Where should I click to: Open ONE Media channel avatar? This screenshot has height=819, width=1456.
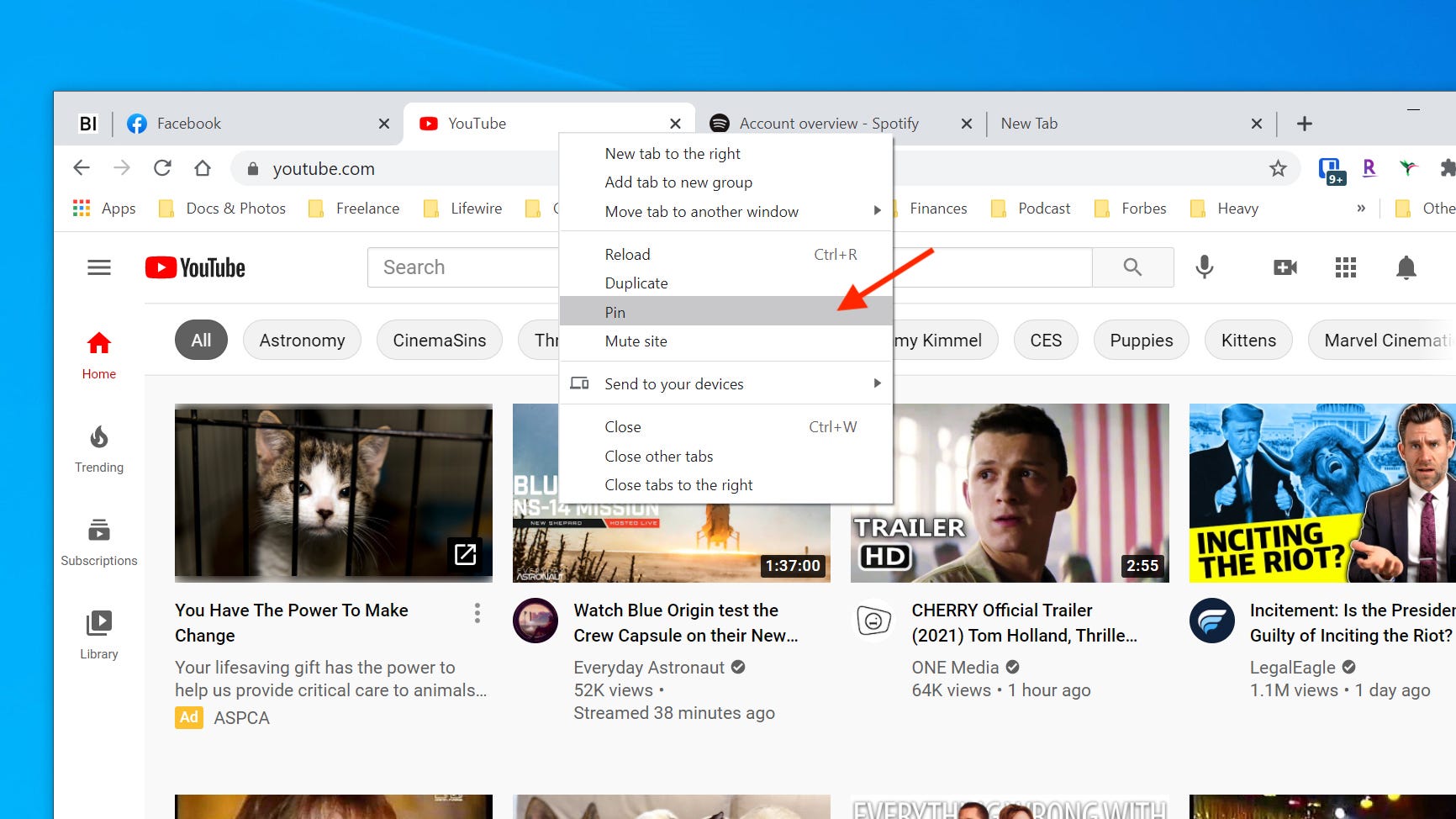873,621
